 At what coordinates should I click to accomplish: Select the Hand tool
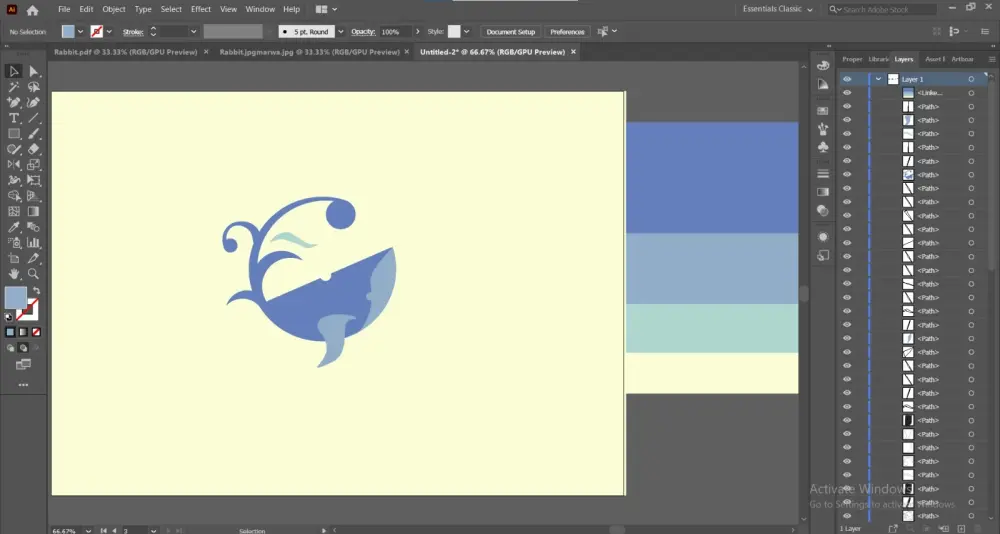coord(14,273)
